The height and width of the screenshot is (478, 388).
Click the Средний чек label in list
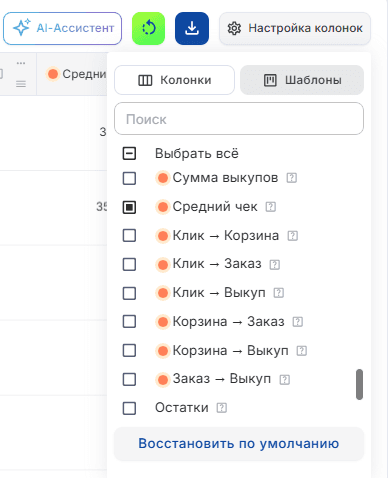tap(215, 207)
